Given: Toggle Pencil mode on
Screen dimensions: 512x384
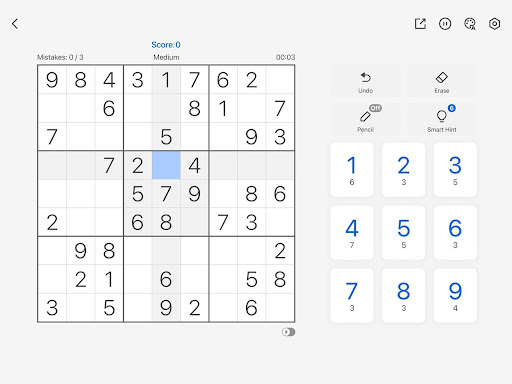Looking at the screenshot, I should [366, 119].
